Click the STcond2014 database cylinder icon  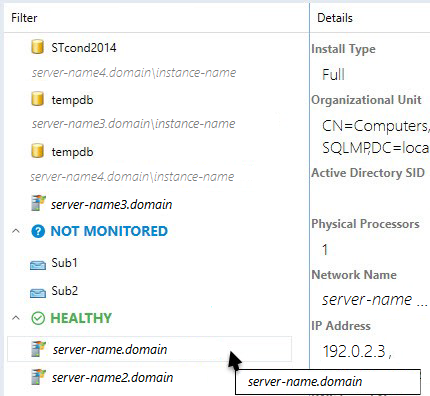pos(38,47)
